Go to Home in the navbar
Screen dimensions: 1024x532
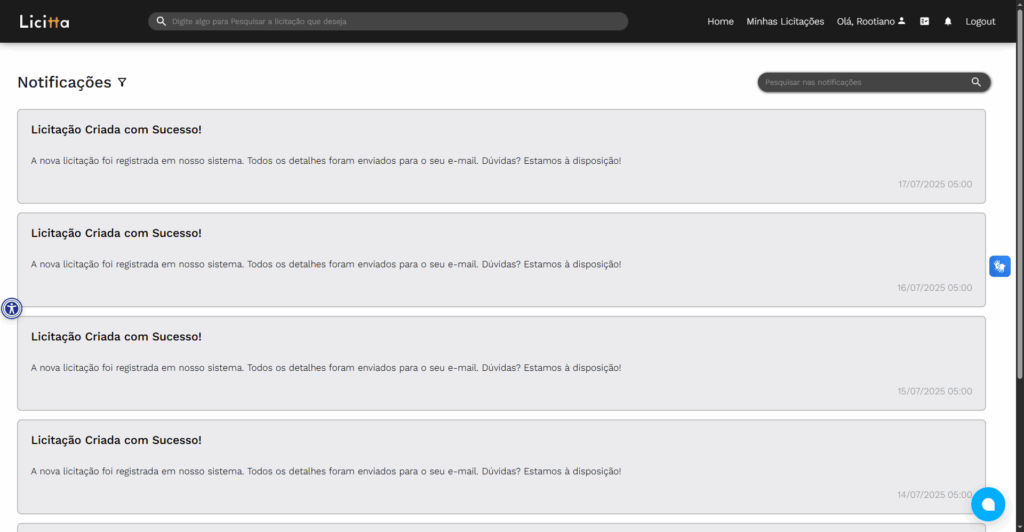[720, 22]
